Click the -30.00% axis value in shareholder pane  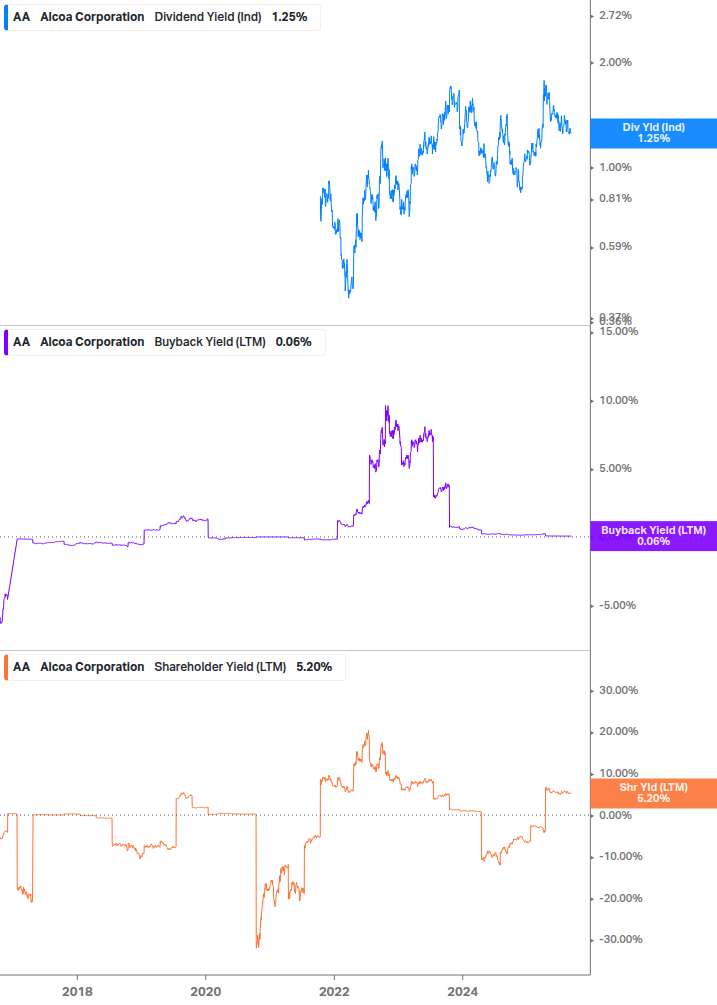point(620,940)
